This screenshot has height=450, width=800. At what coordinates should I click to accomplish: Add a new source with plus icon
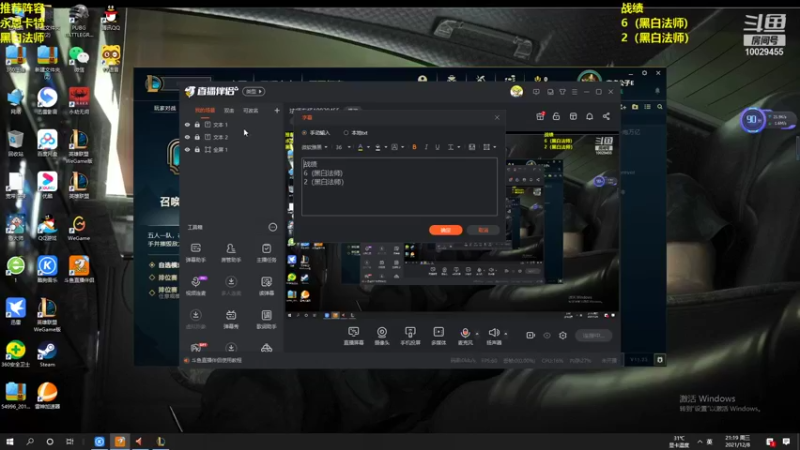277,110
